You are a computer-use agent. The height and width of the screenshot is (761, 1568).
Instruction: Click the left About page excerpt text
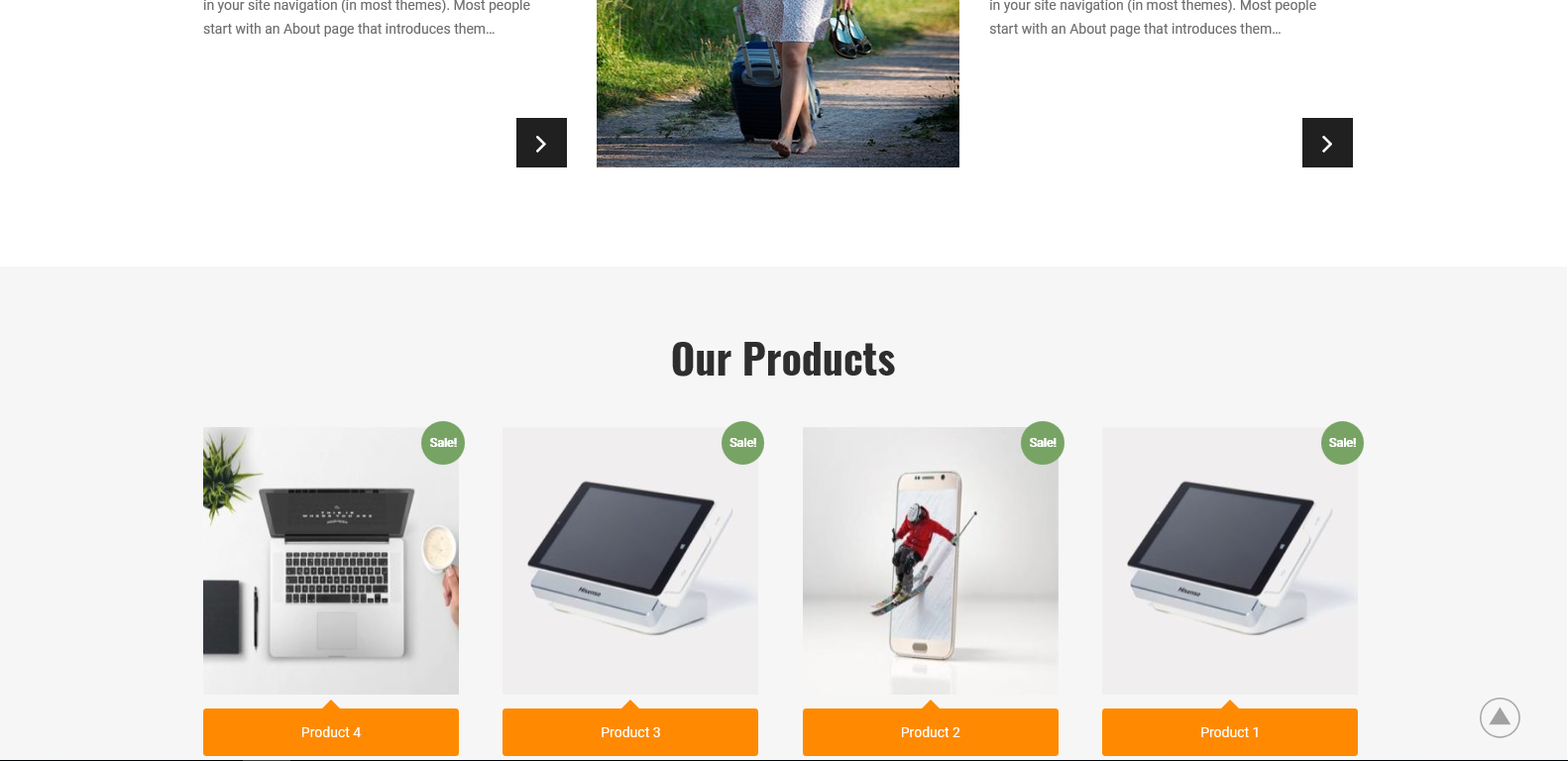[x=367, y=18]
